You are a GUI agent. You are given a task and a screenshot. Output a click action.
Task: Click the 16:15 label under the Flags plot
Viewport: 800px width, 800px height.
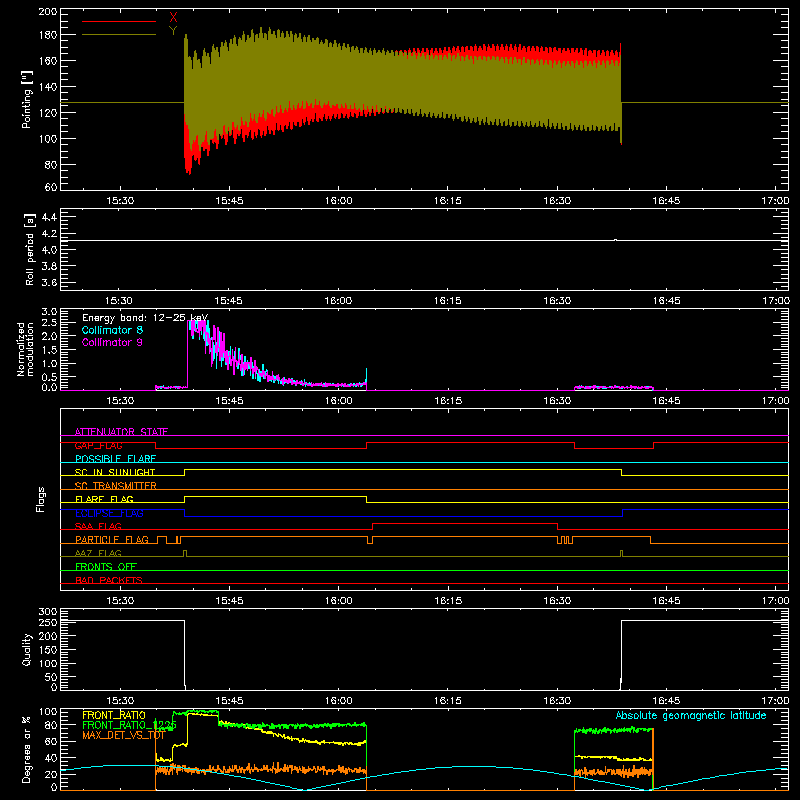(x=447, y=601)
